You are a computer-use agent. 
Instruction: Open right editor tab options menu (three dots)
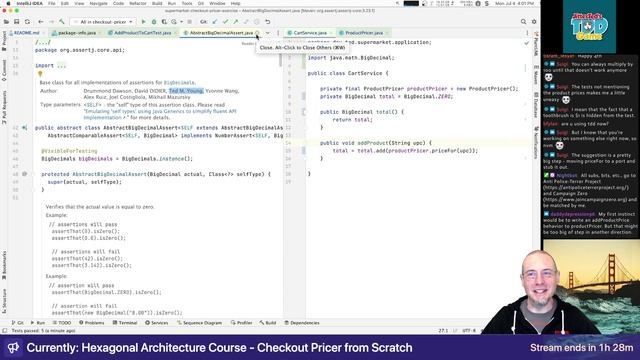(x=527, y=33)
